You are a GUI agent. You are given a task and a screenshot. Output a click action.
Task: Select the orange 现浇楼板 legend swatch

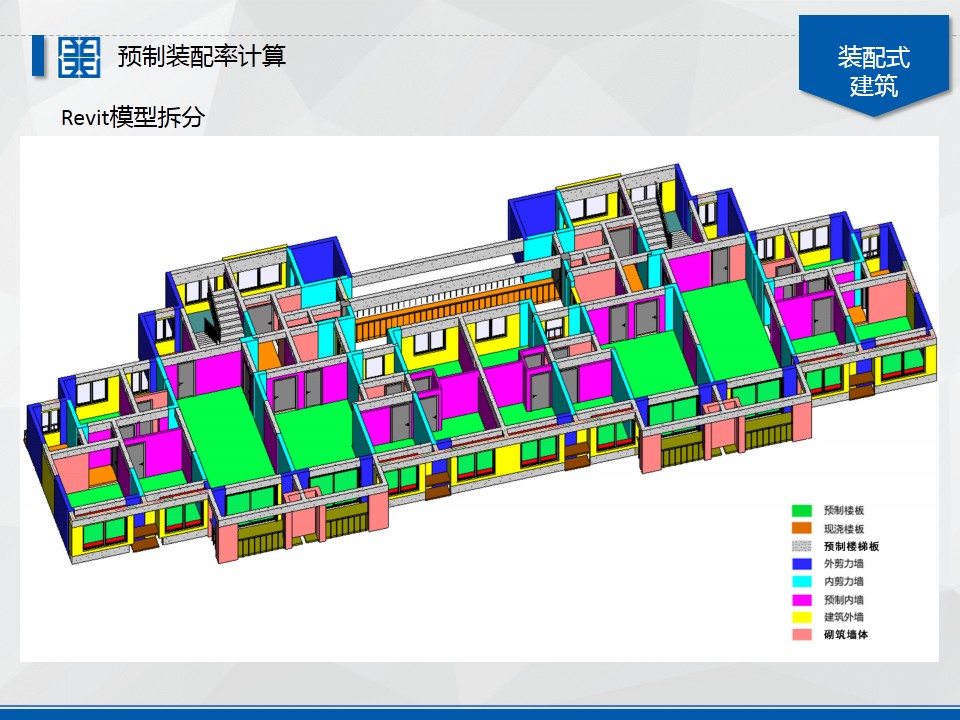[x=801, y=529]
